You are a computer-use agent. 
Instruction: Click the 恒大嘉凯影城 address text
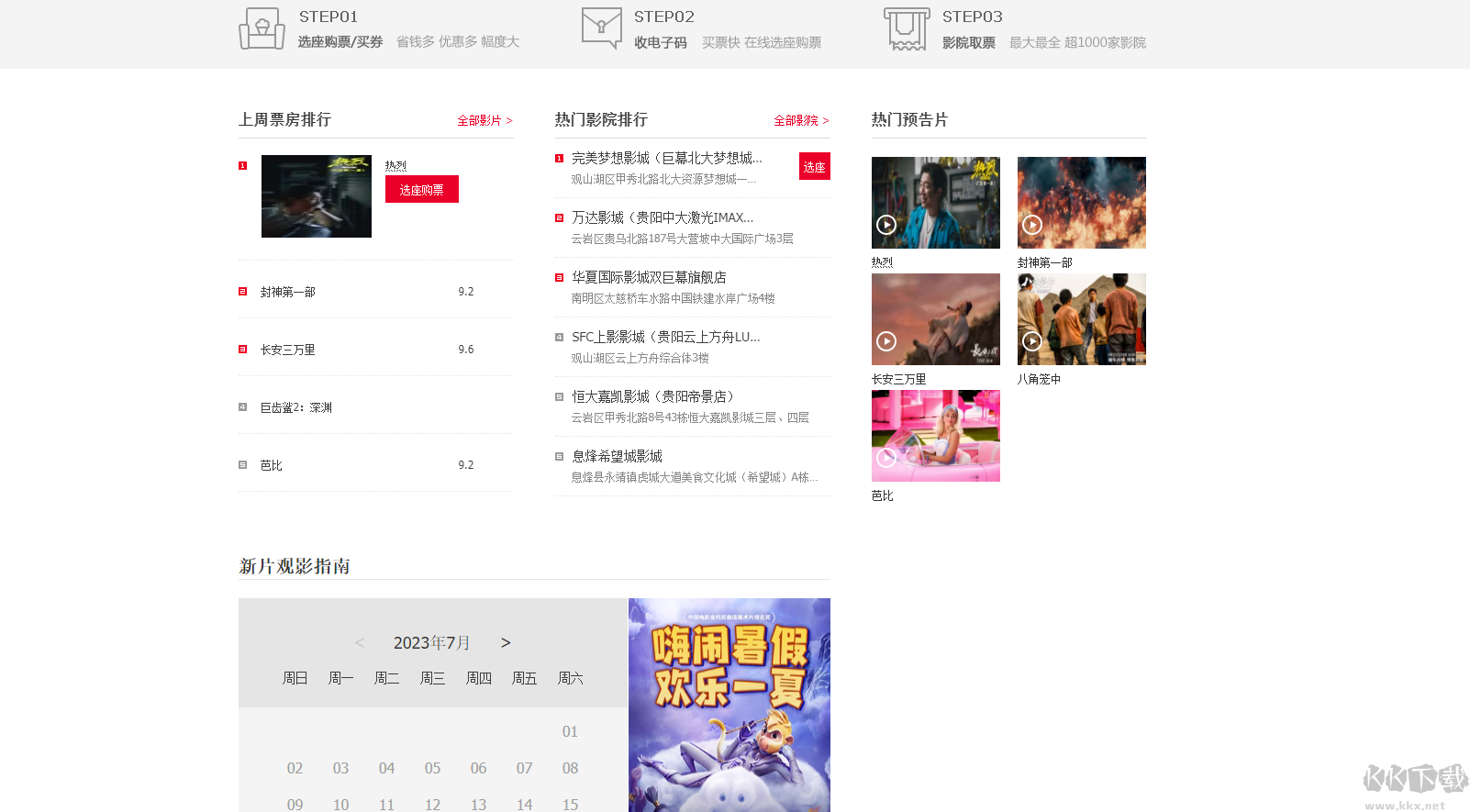point(690,417)
